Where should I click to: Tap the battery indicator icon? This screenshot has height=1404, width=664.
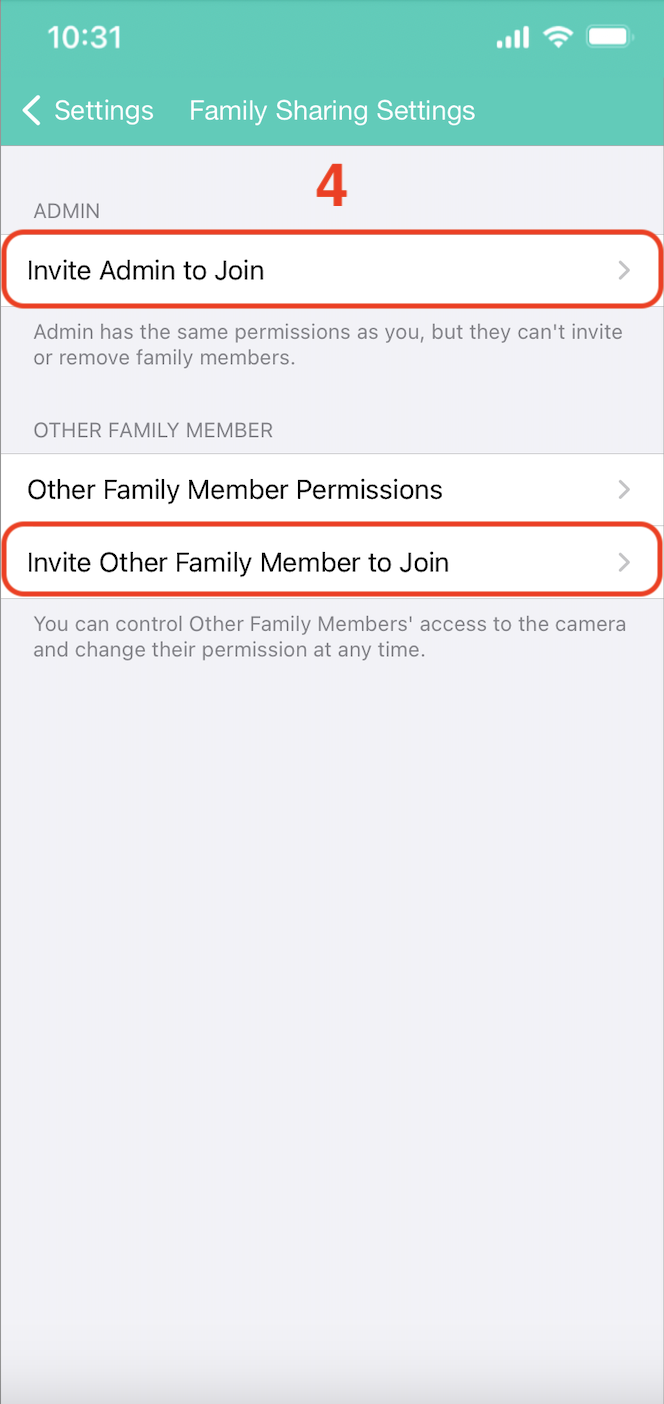(x=608, y=38)
